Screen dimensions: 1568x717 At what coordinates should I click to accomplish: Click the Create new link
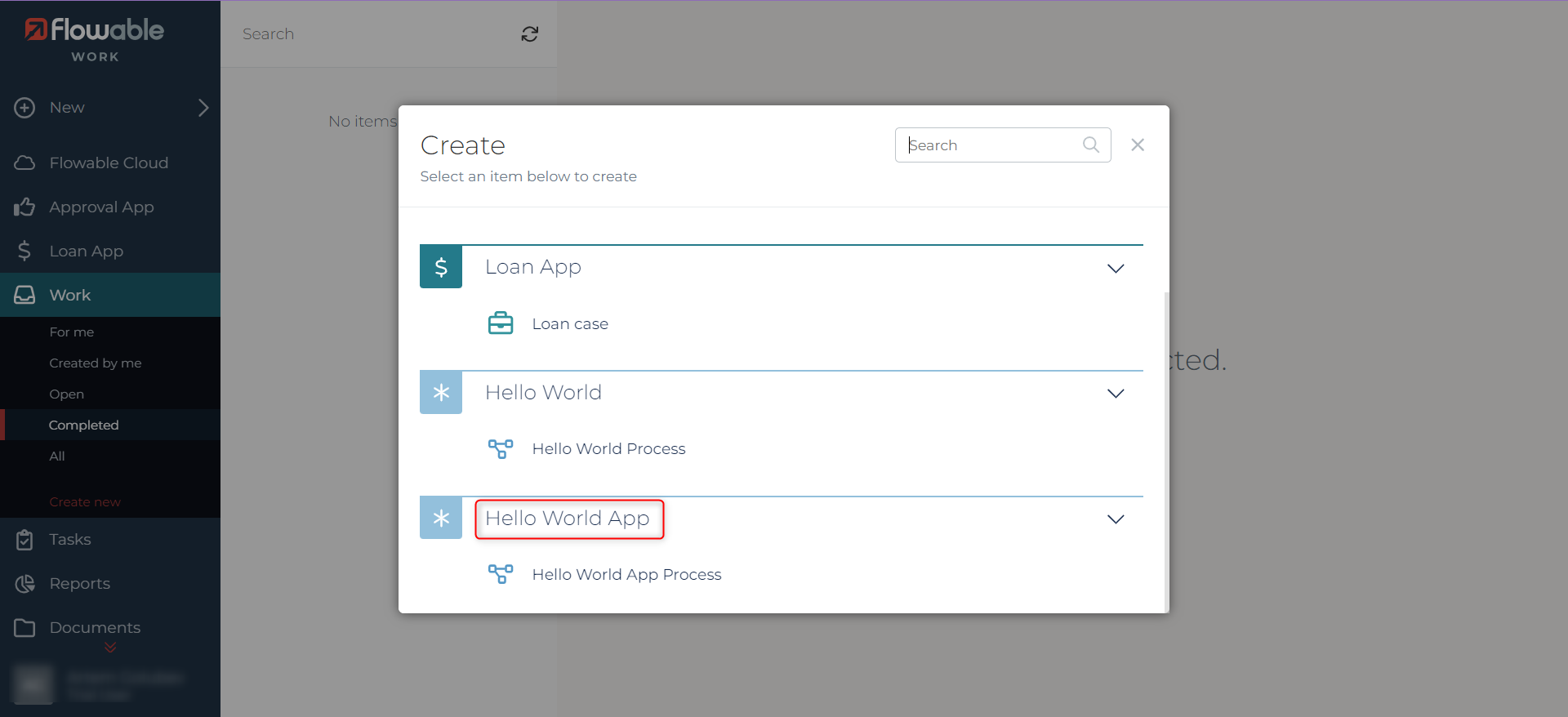[x=85, y=501]
